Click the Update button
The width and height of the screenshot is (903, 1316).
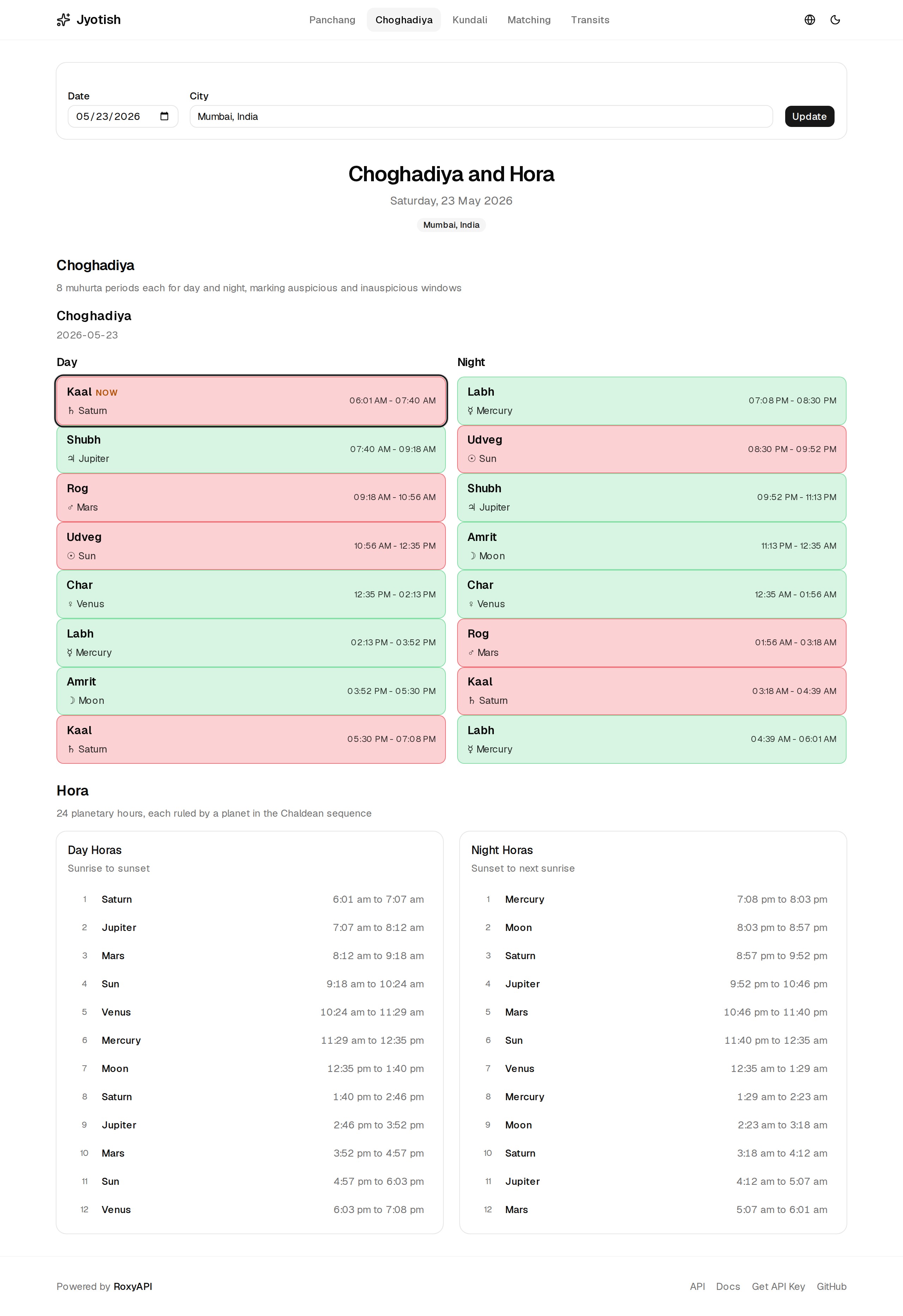tap(809, 116)
